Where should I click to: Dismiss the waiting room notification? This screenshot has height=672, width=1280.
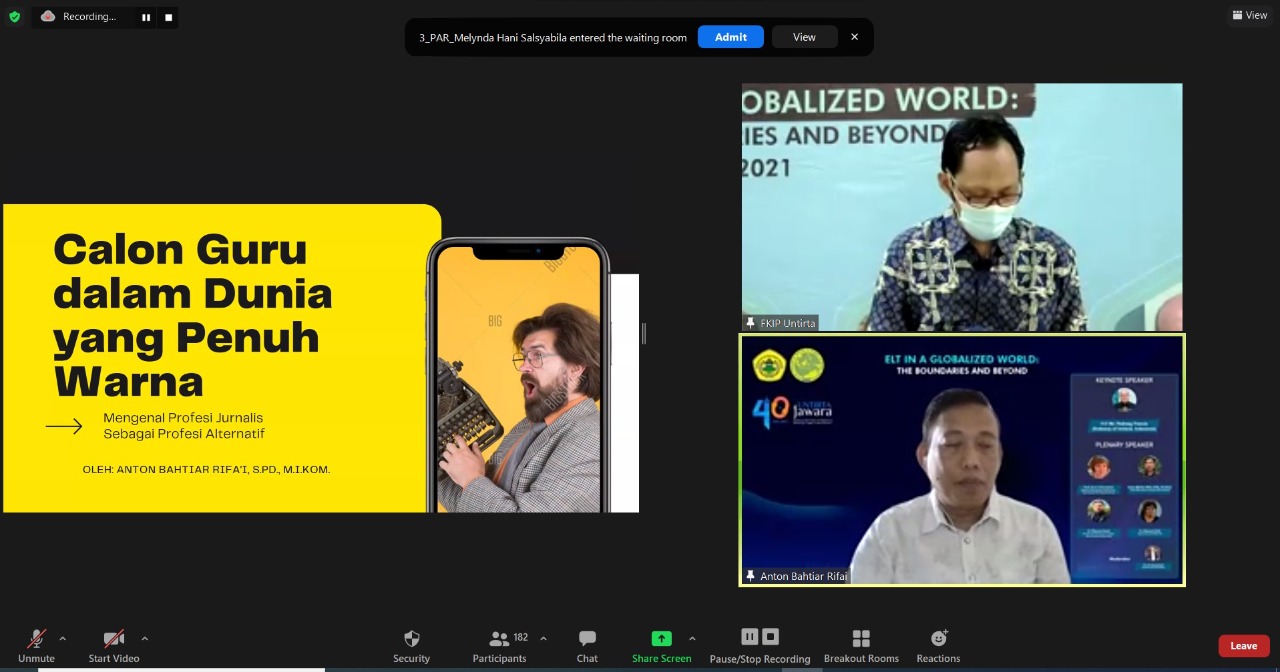tap(855, 37)
